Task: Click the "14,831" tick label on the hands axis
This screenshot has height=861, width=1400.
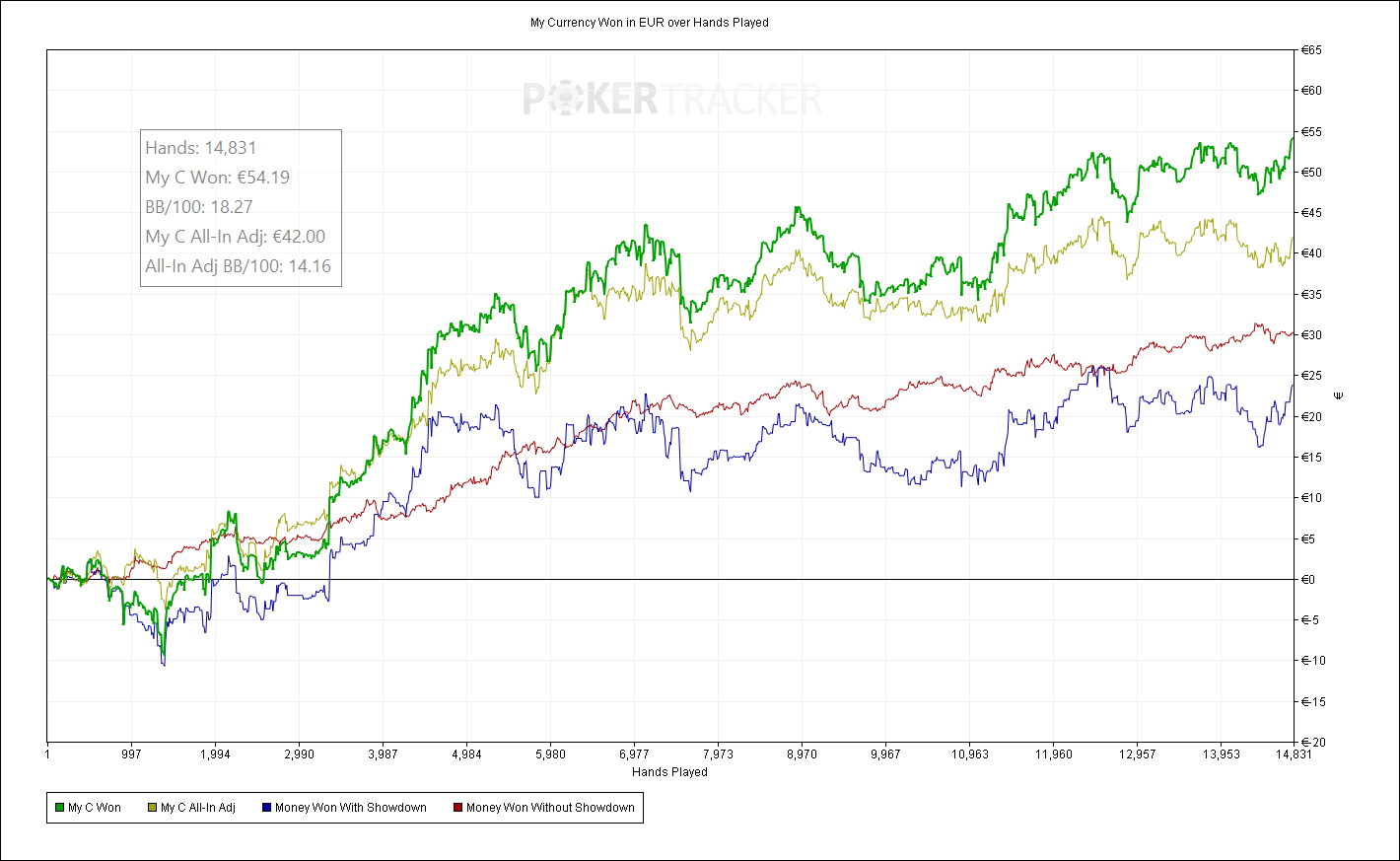Action: [x=1294, y=754]
